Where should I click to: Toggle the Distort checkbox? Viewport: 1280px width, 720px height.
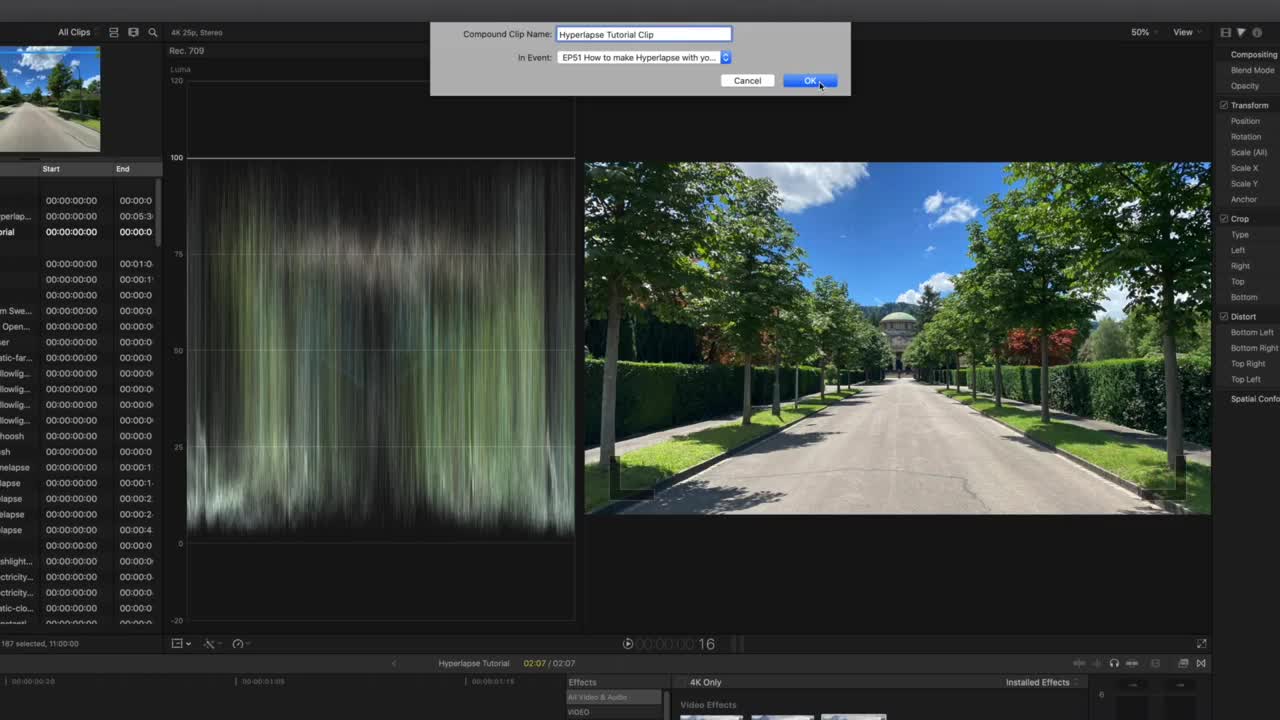(1224, 316)
